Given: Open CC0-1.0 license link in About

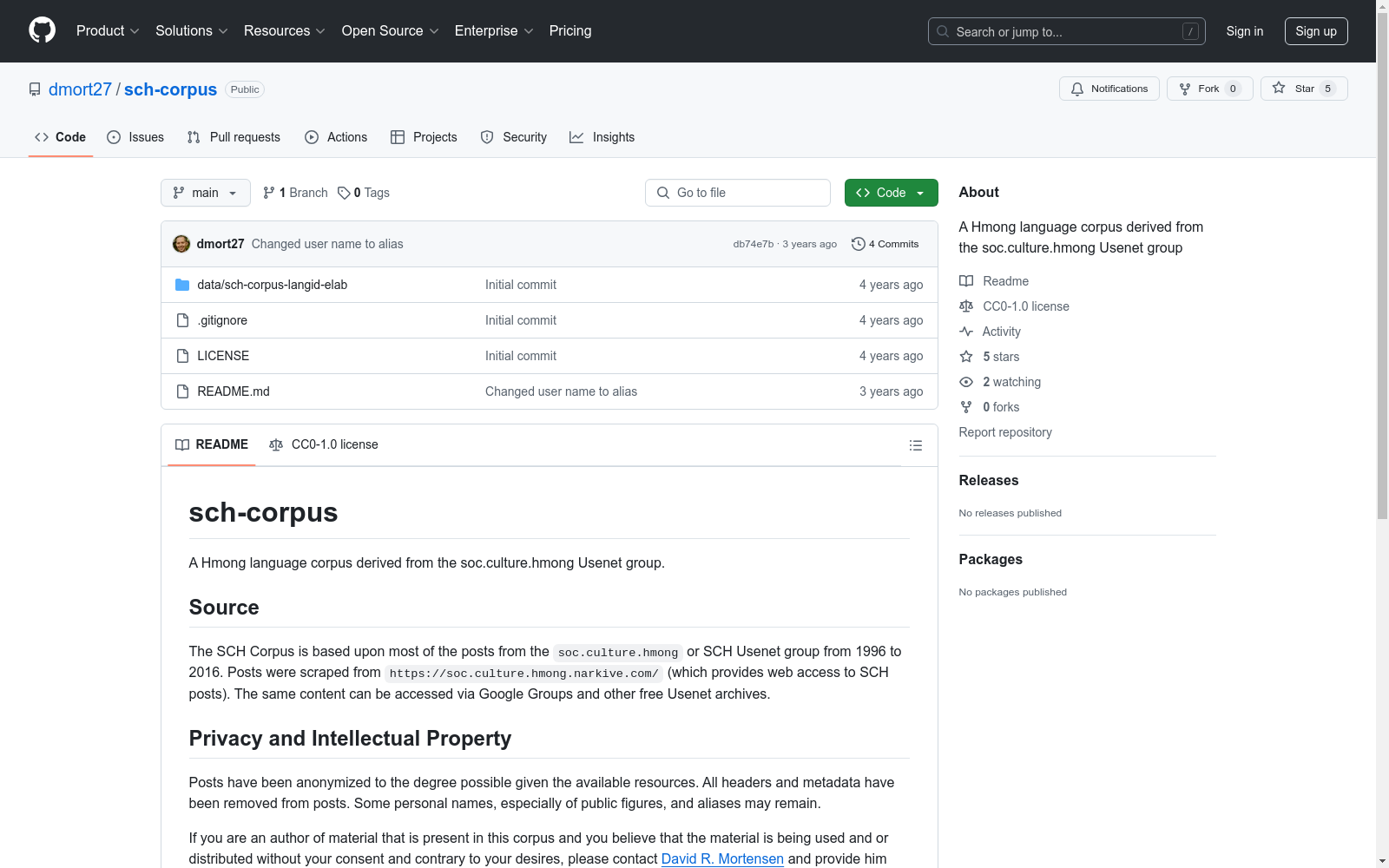Looking at the screenshot, I should pos(1014,306).
